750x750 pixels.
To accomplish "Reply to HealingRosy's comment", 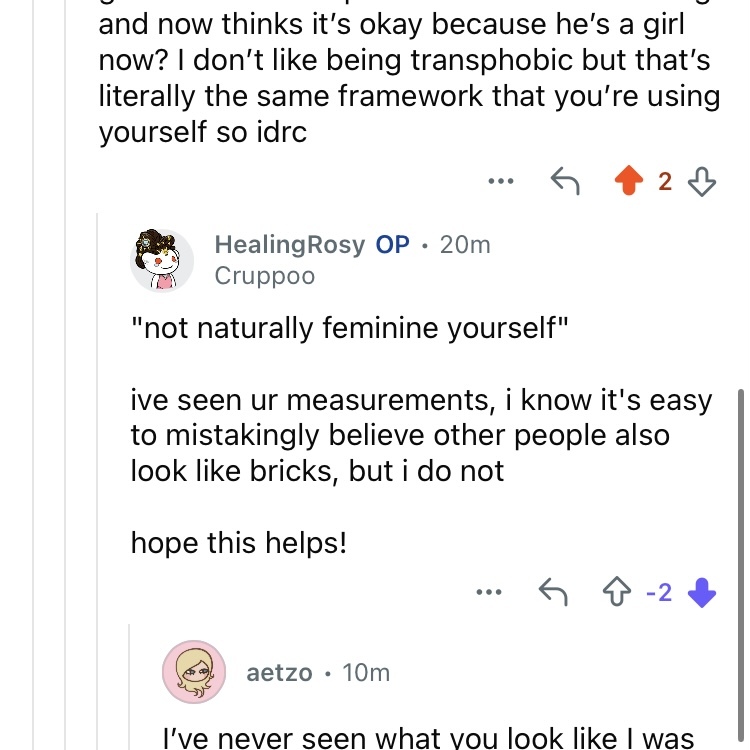I will [x=554, y=593].
